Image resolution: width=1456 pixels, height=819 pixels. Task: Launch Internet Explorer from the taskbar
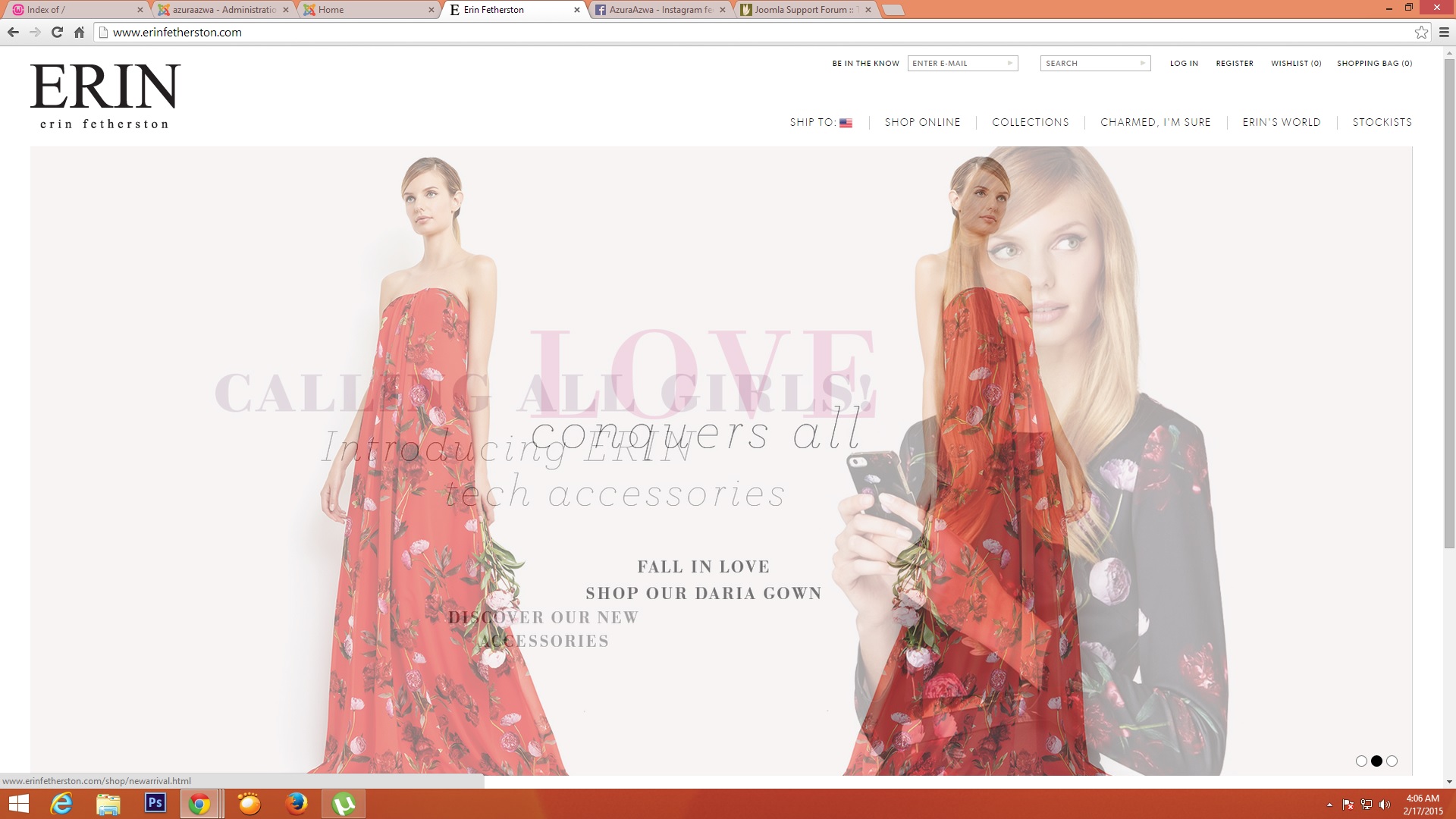(x=61, y=804)
